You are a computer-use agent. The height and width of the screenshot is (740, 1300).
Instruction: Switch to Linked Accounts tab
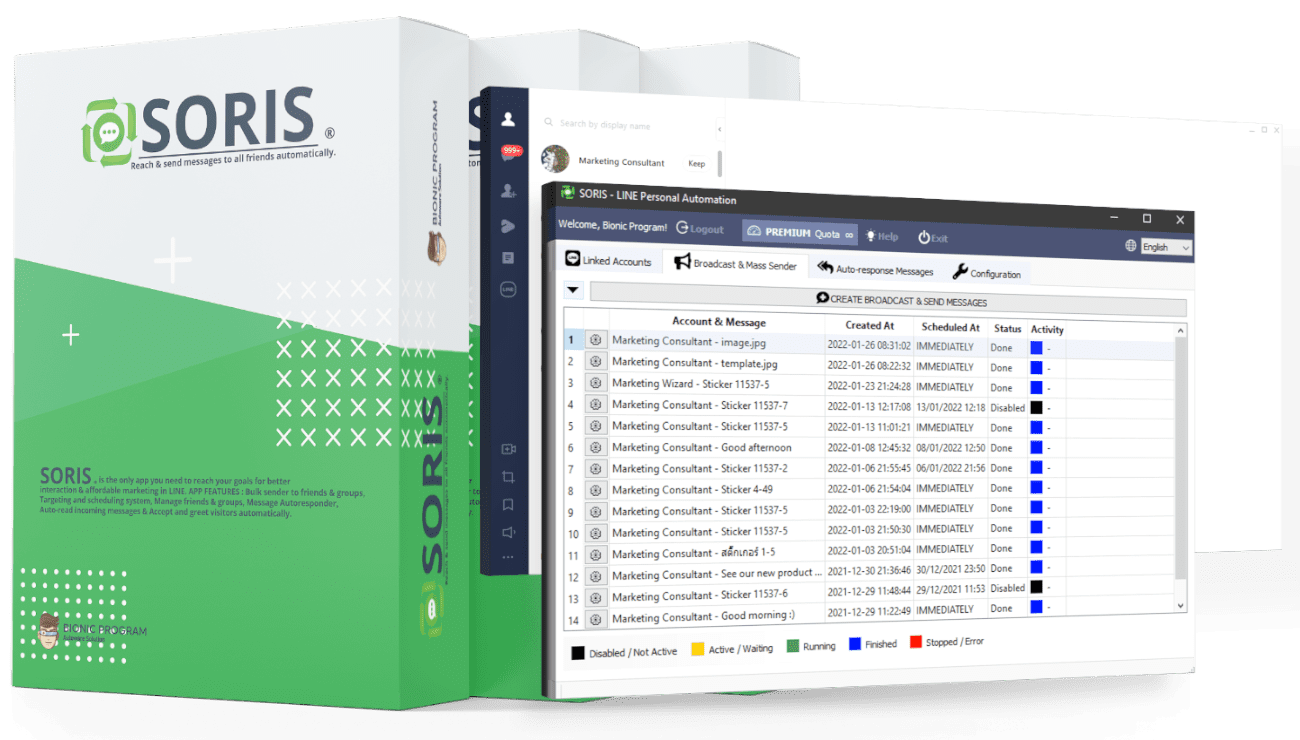608,260
